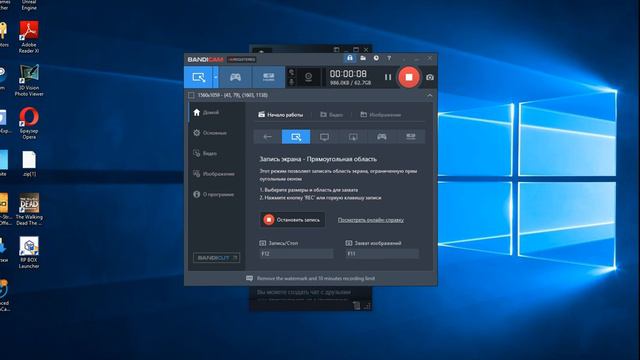Select the fullscreen monitor mode in the mode row
Viewport: 640px width, 360px height.
click(x=324, y=137)
